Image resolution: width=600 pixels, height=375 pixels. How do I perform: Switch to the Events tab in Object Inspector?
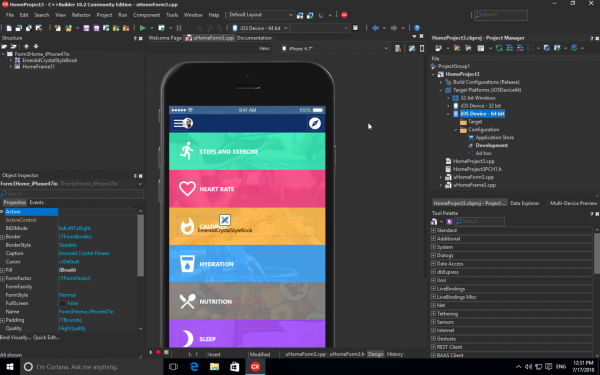tap(37, 202)
